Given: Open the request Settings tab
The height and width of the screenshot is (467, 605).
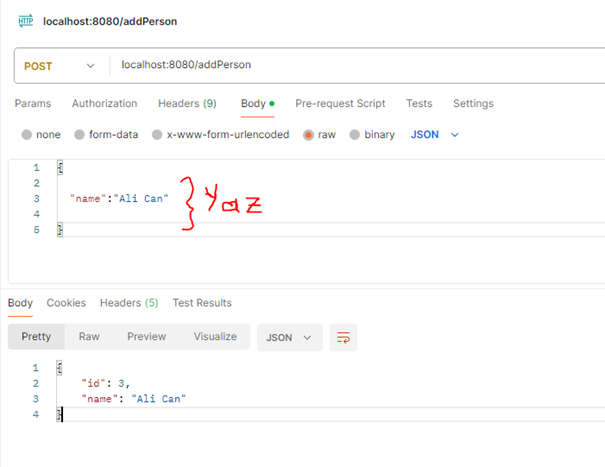Looking at the screenshot, I should (x=473, y=103).
